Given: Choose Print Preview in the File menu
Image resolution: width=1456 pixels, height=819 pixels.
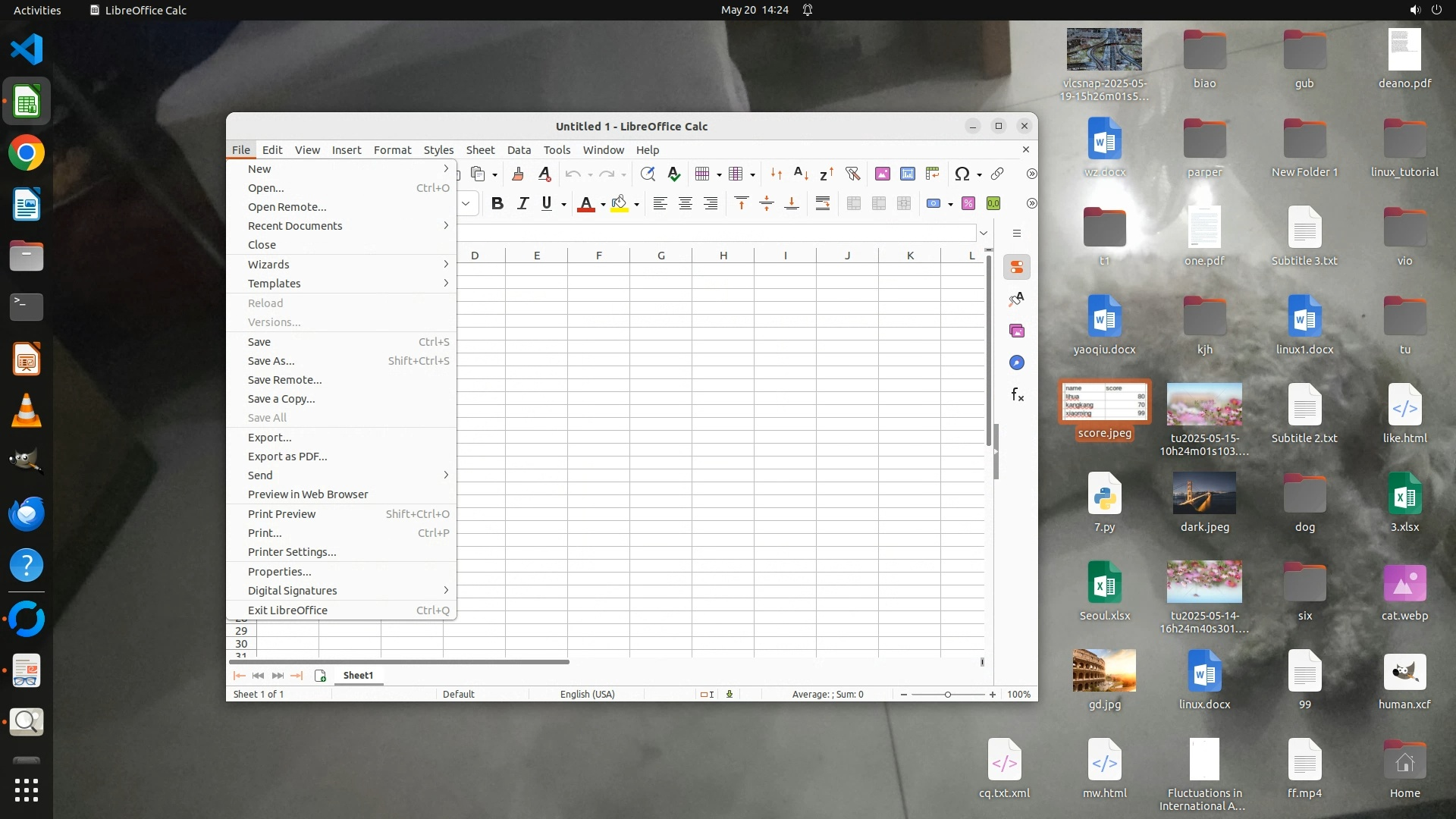Looking at the screenshot, I should [x=281, y=514].
